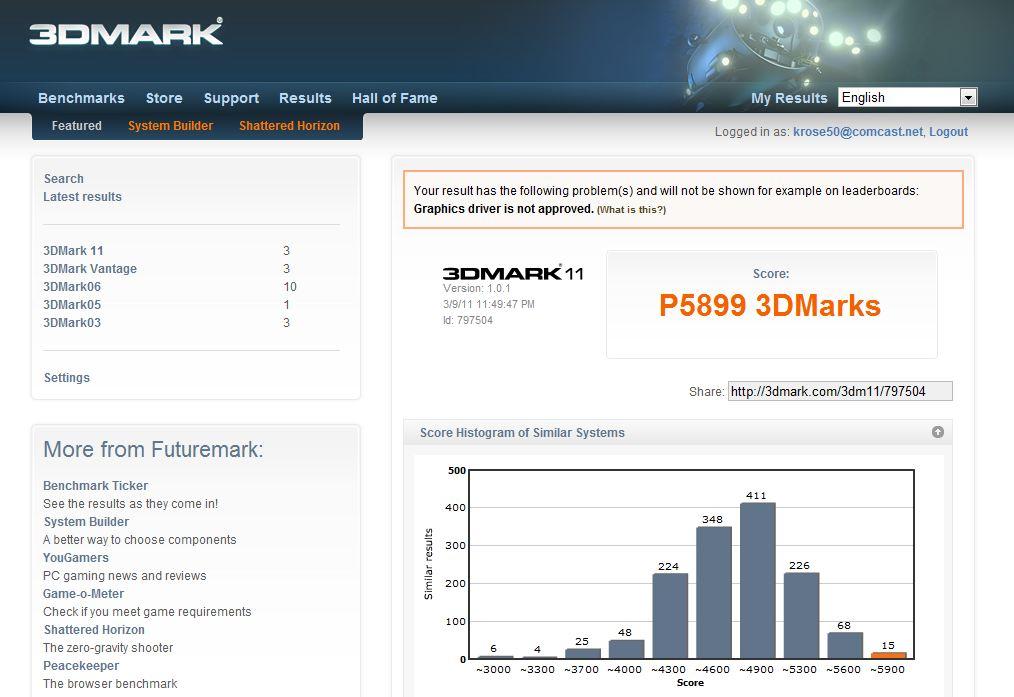Image resolution: width=1014 pixels, height=697 pixels.
Task: Click 'The browser benchmark' description text
Action: 110,683
